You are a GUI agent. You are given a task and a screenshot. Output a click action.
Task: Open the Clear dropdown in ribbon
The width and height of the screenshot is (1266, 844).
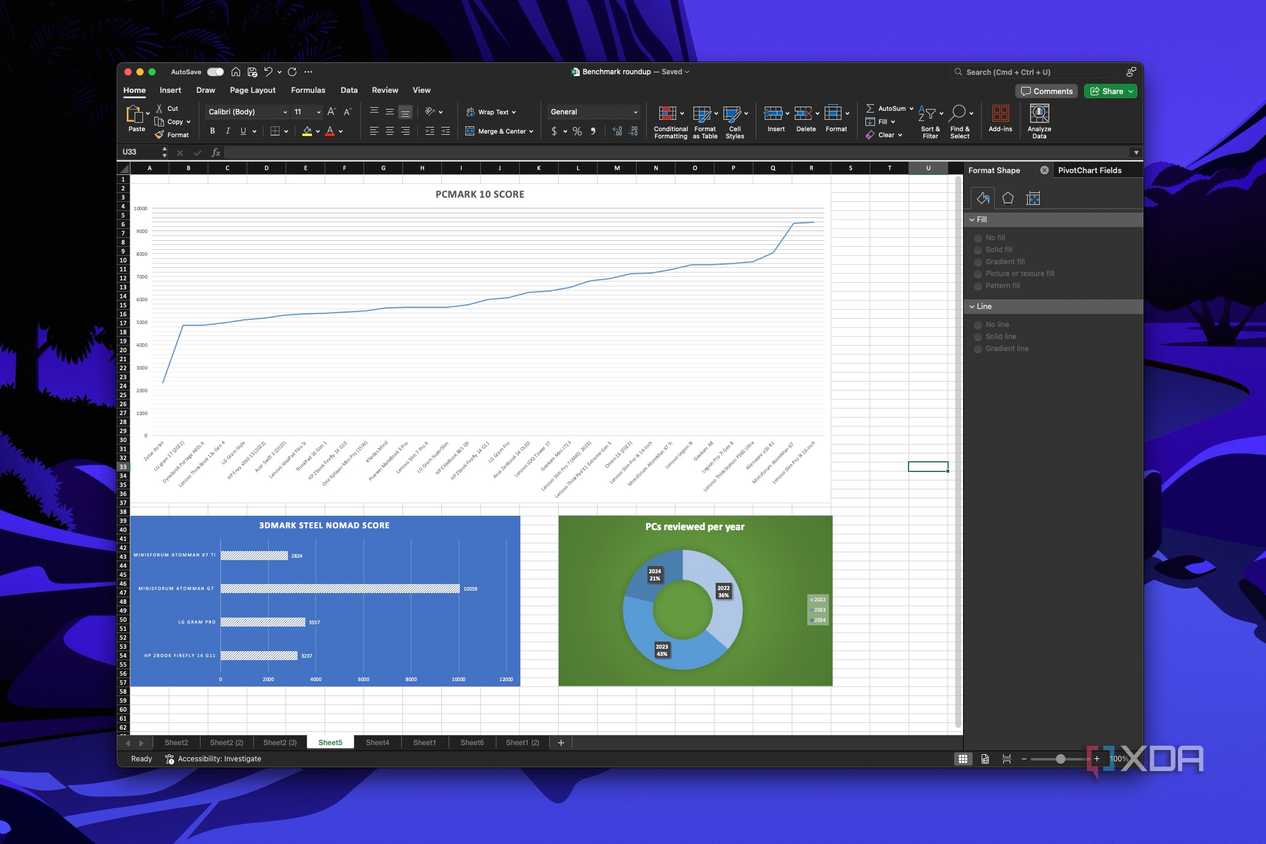(x=900, y=135)
